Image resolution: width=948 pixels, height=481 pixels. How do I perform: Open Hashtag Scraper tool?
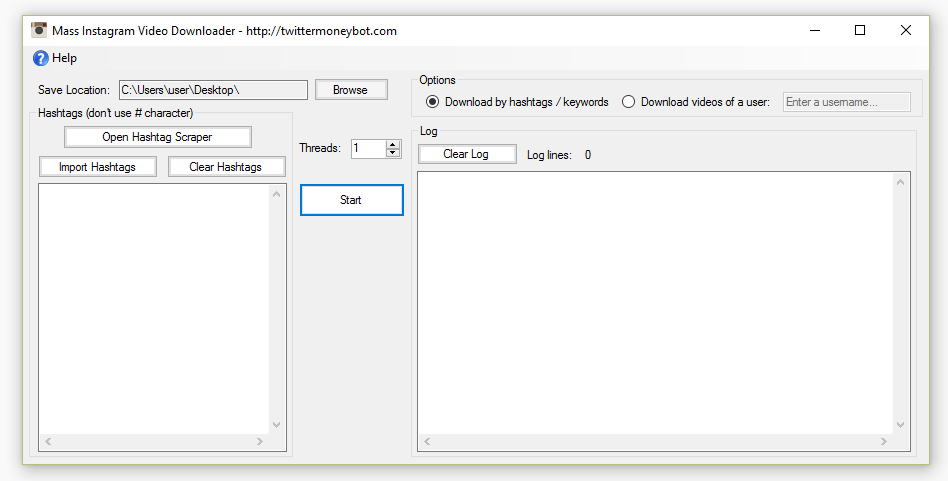coord(157,137)
